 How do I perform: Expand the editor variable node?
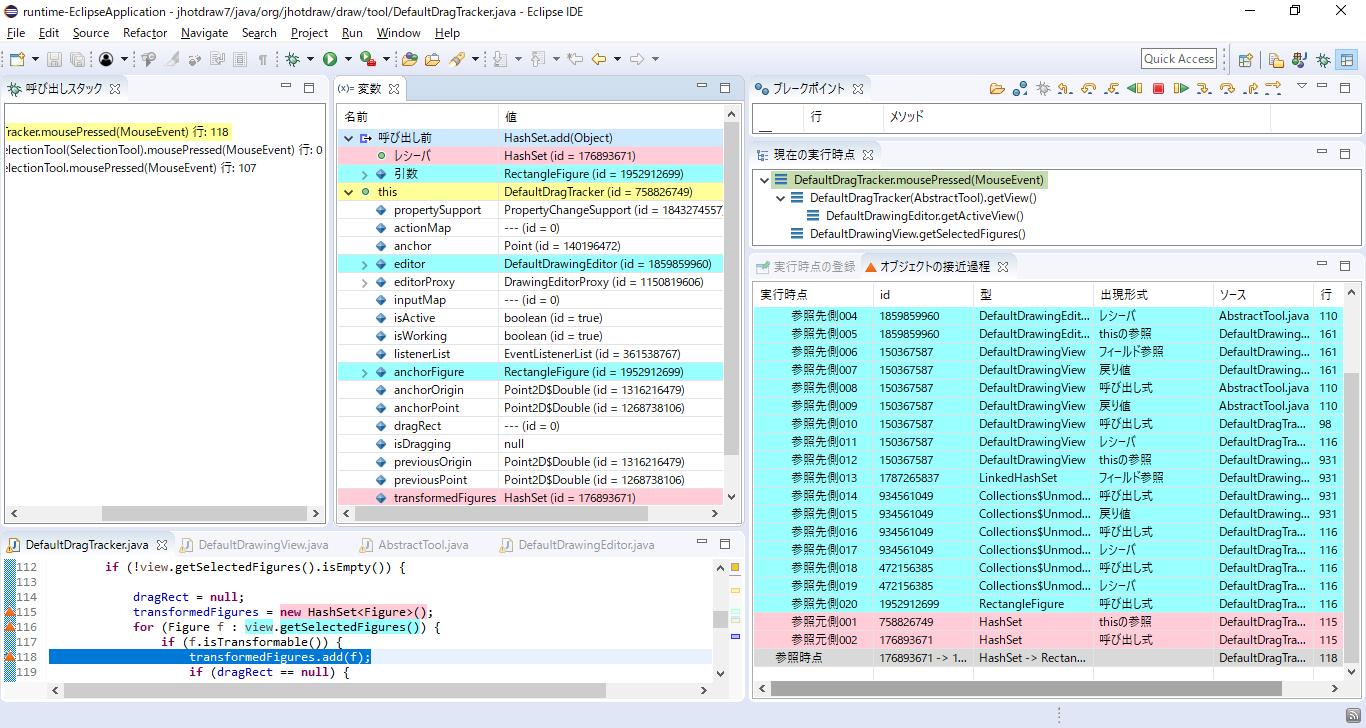point(365,264)
